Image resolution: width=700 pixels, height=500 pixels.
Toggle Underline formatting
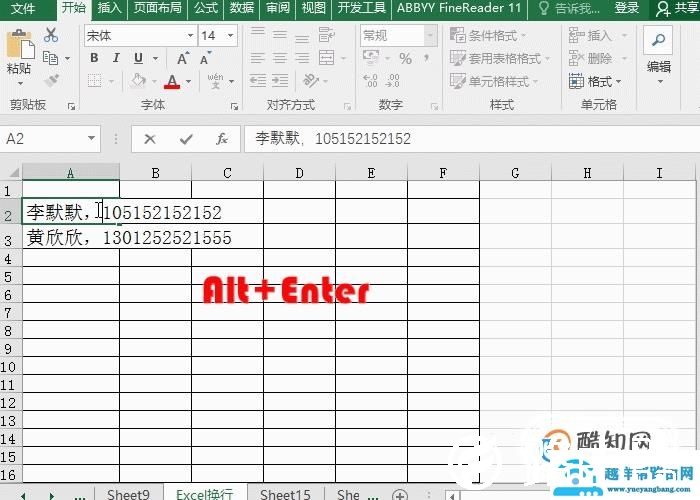click(x=138, y=58)
